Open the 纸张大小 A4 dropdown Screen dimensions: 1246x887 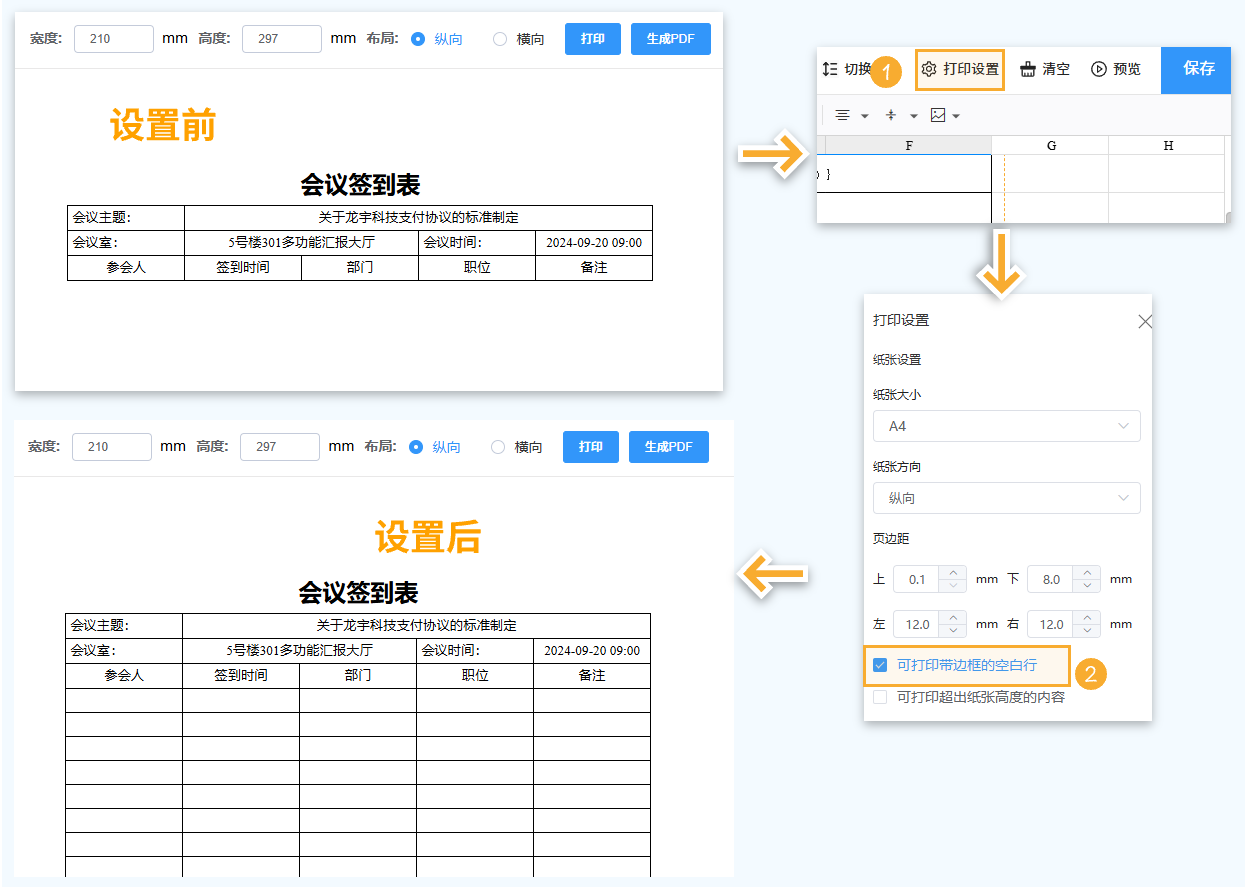[x=1006, y=426]
